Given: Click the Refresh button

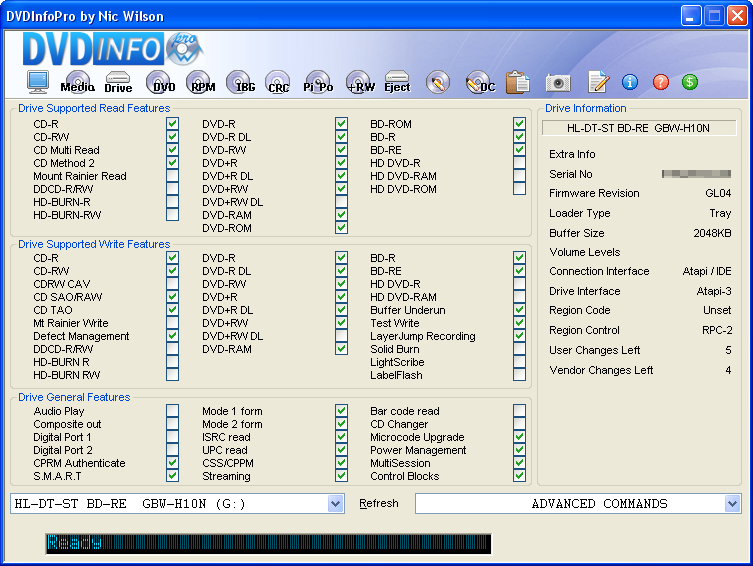Looking at the screenshot, I should click(379, 504).
